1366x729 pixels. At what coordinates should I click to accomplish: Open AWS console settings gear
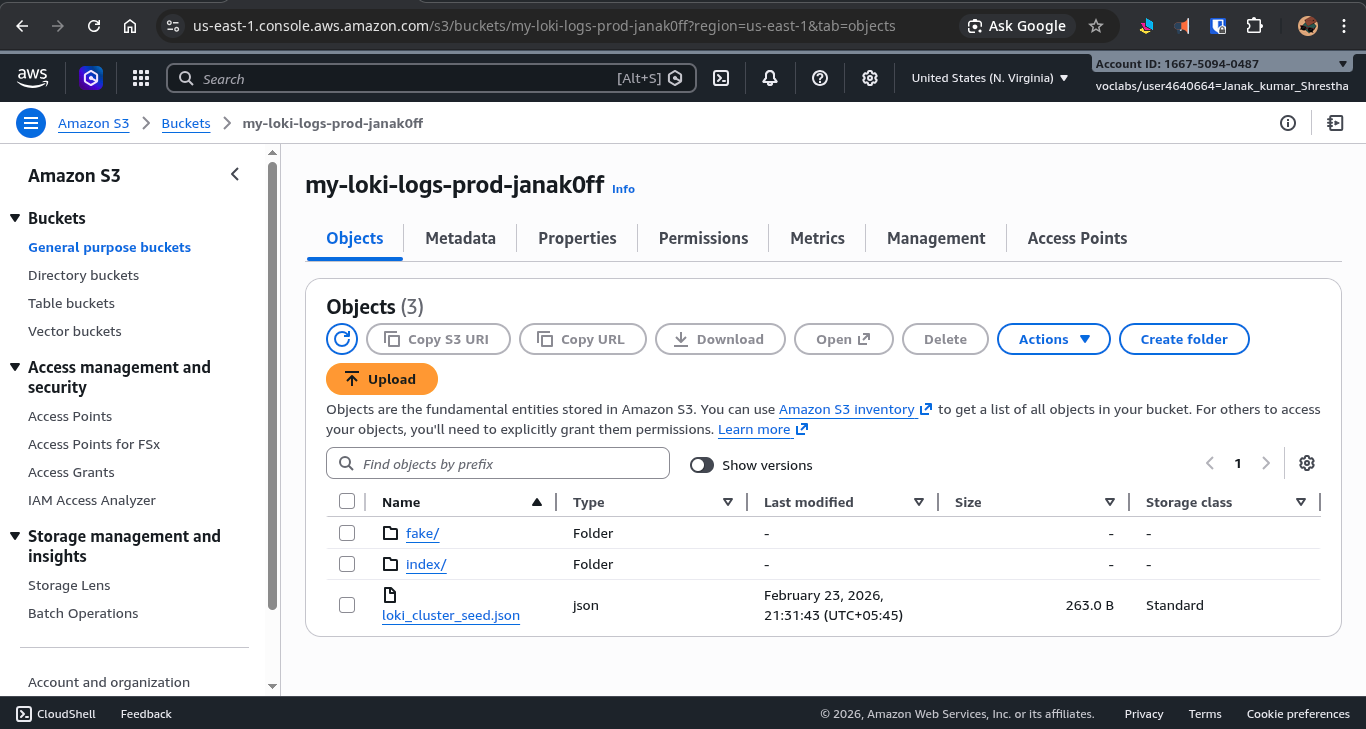[x=869, y=78]
